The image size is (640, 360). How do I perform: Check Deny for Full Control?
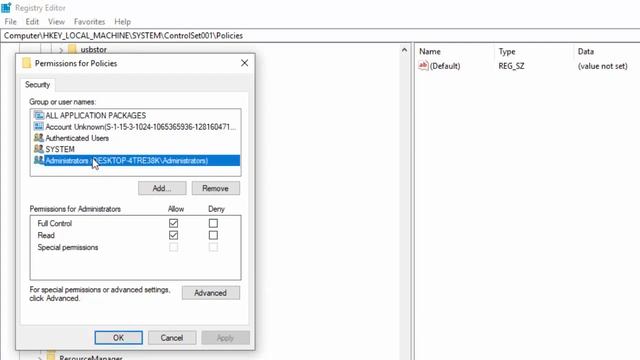[213, 223]
